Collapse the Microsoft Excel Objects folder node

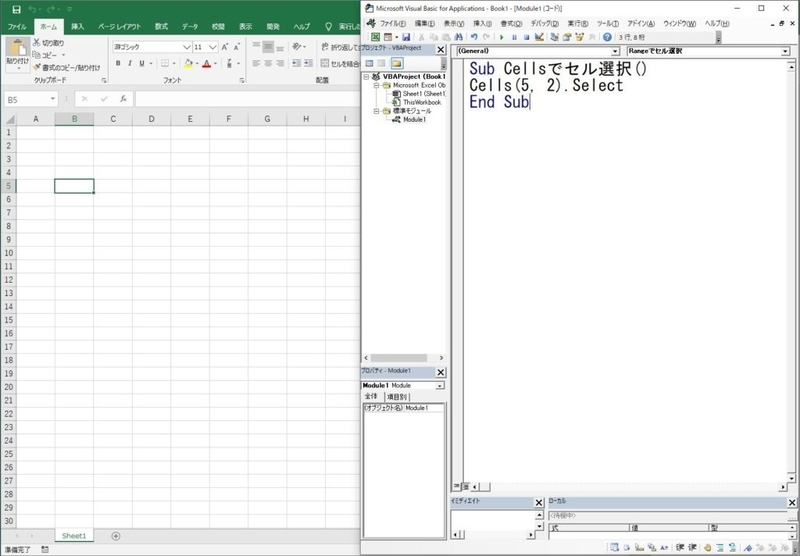click(377, 85)
